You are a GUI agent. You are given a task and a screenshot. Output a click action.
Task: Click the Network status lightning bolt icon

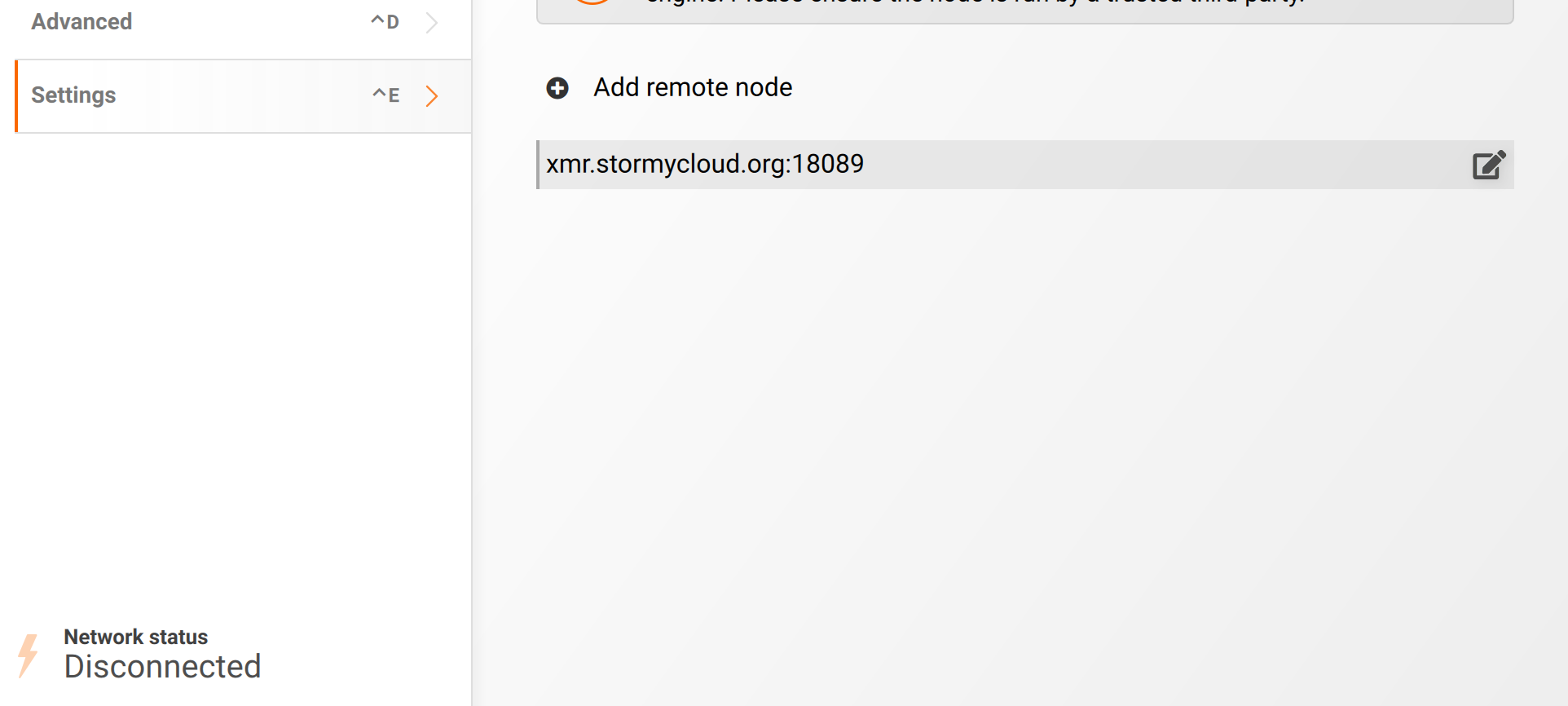[x=29, y=655]
